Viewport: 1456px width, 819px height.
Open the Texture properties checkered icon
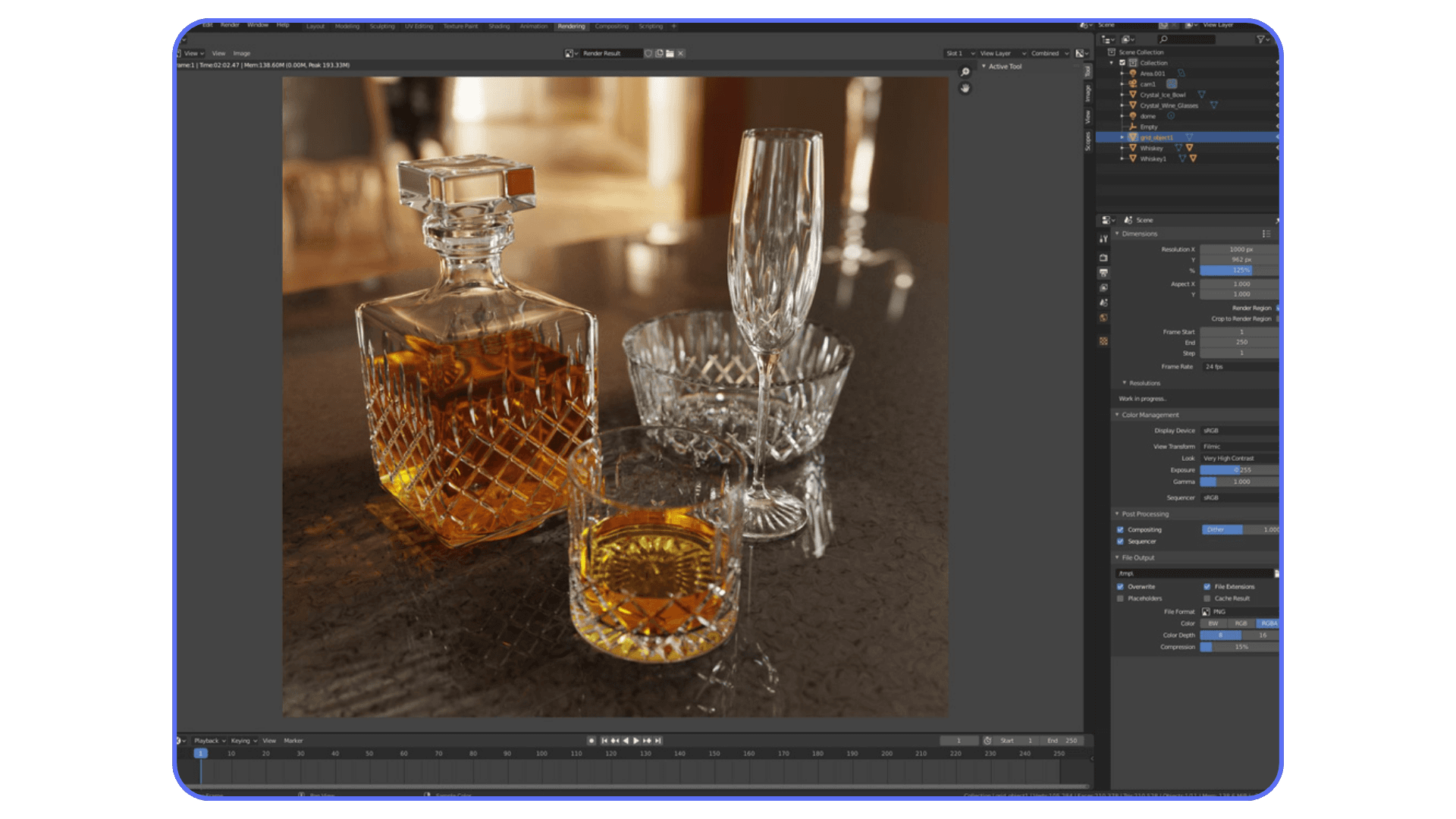coord(1103,340)
